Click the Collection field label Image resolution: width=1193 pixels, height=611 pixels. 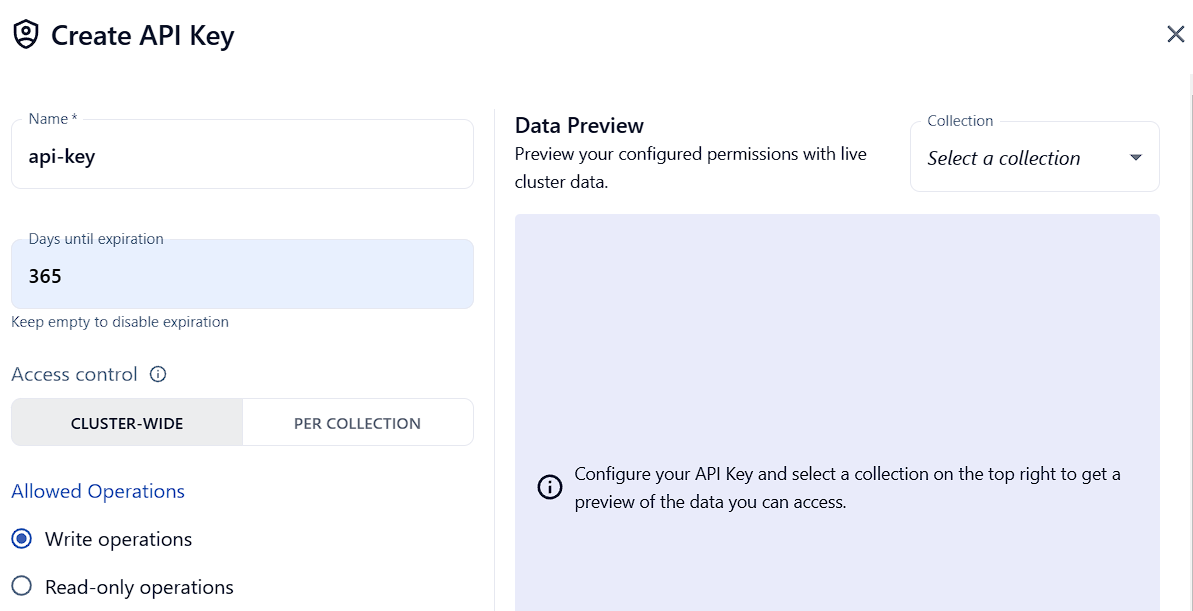960,121
